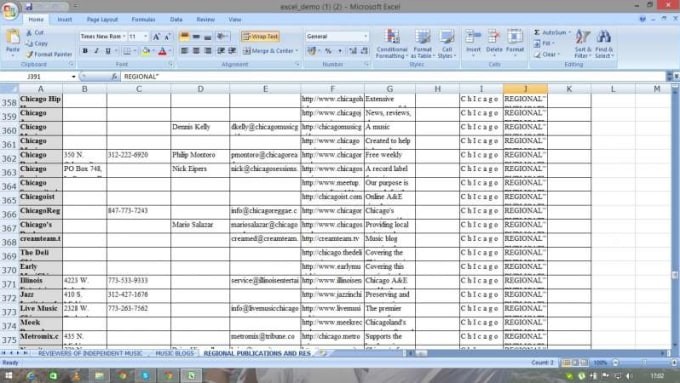Toggle the Wrap Text button

coord(260,36)
